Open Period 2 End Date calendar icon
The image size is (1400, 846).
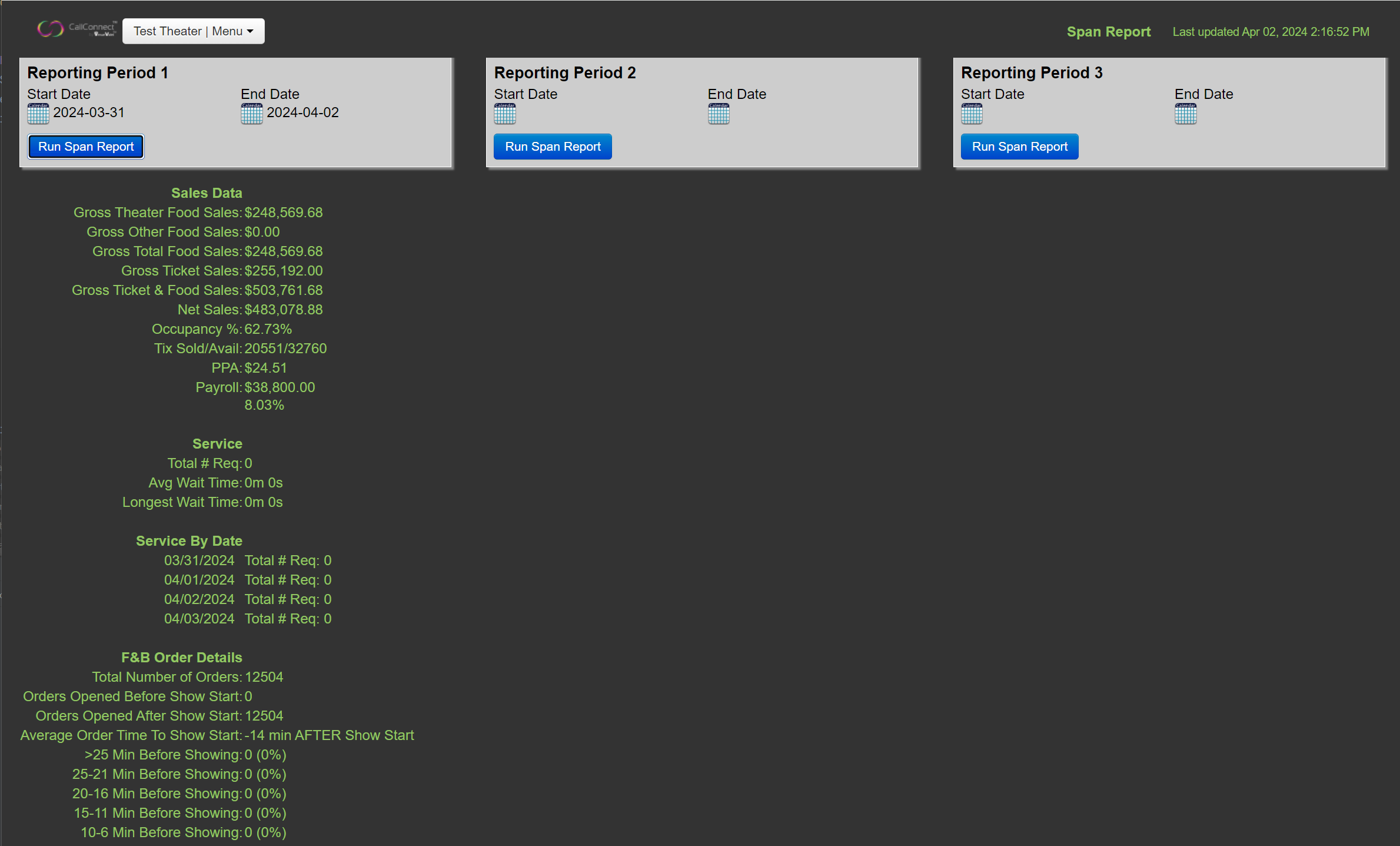[719, 114]
